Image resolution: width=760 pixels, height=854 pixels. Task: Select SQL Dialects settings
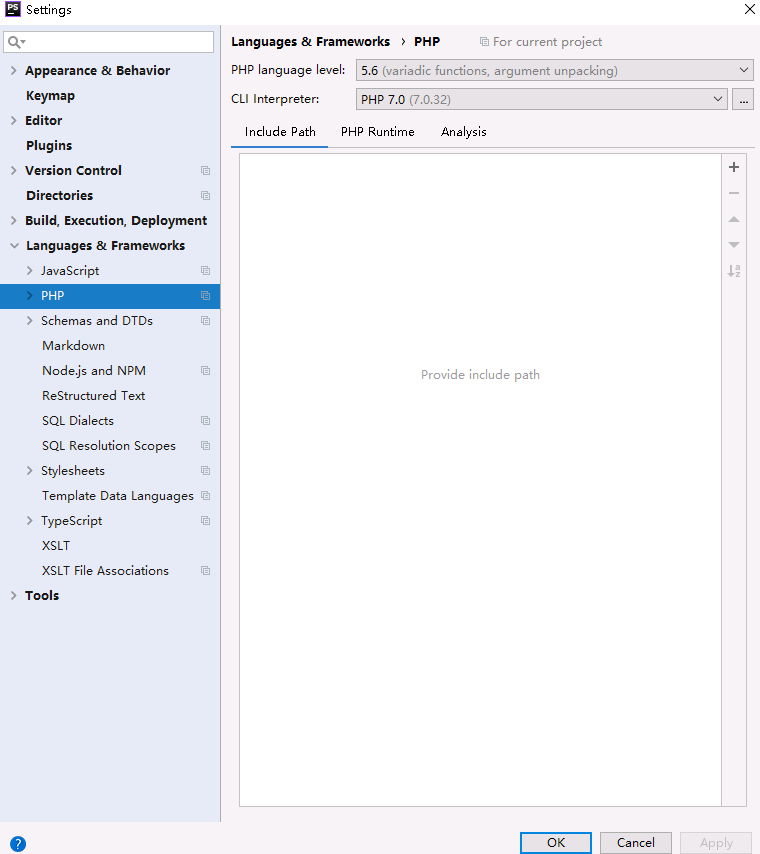pyautogui.click(x=78, y=421)
